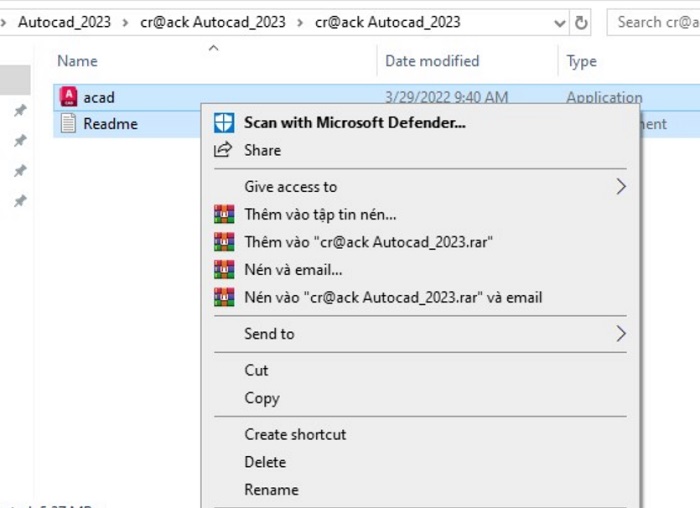Click the Application type cell

(604, 97)
